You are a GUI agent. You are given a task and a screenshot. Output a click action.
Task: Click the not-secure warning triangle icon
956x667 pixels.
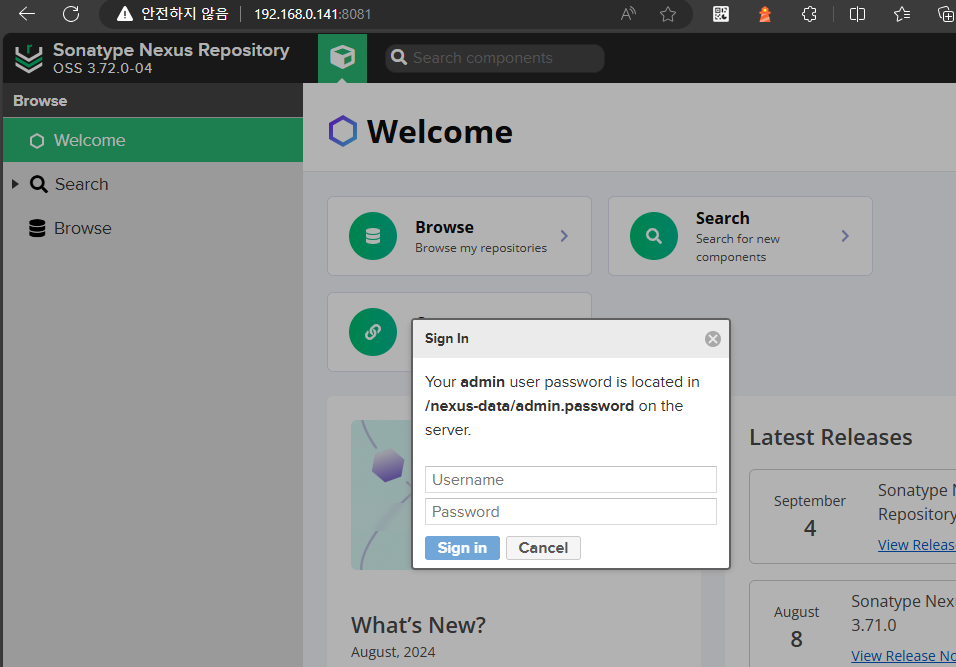(x=124, y=14)
